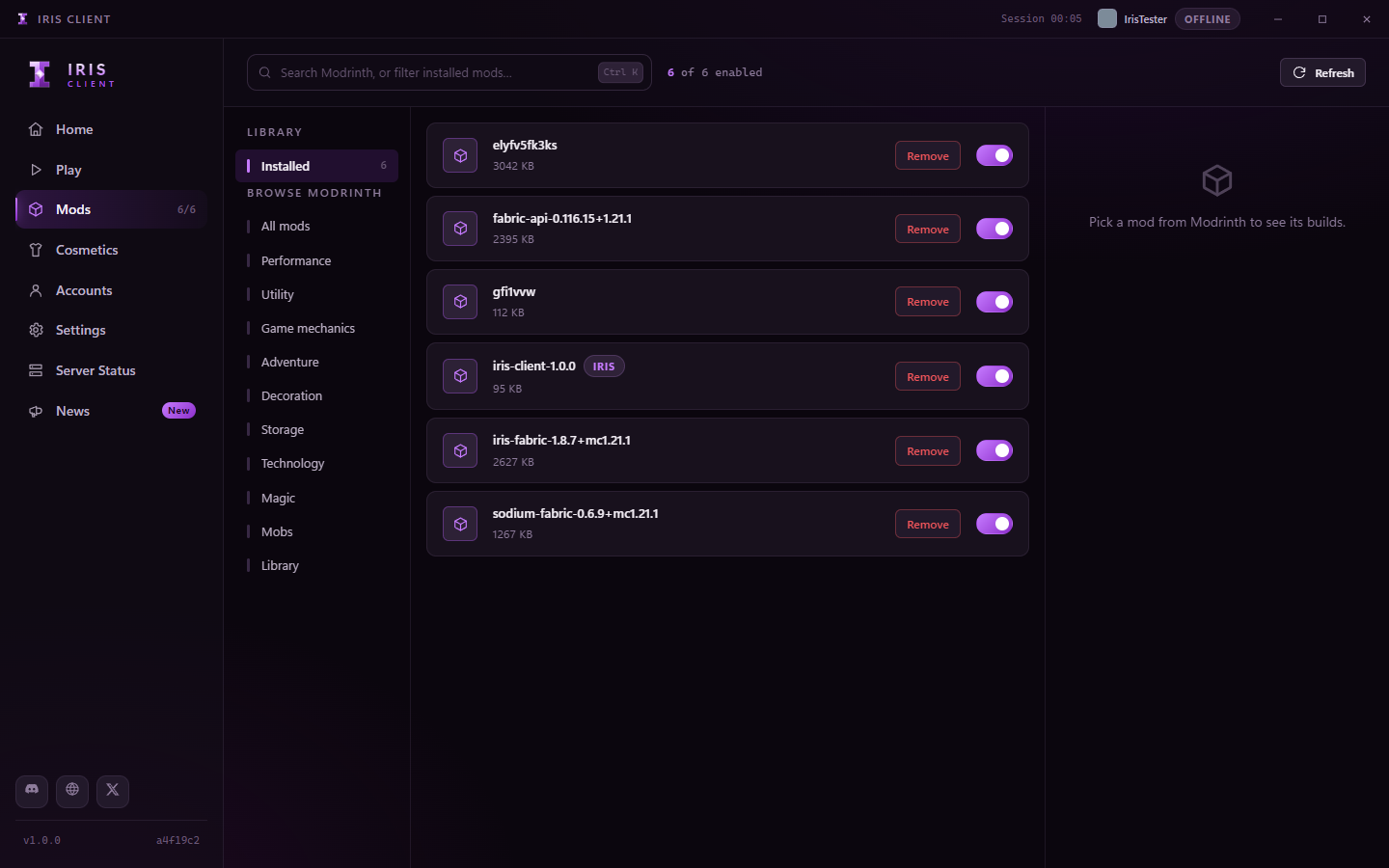
Task: Click the Cosmetics shirt icon
Action: [36, 250]
